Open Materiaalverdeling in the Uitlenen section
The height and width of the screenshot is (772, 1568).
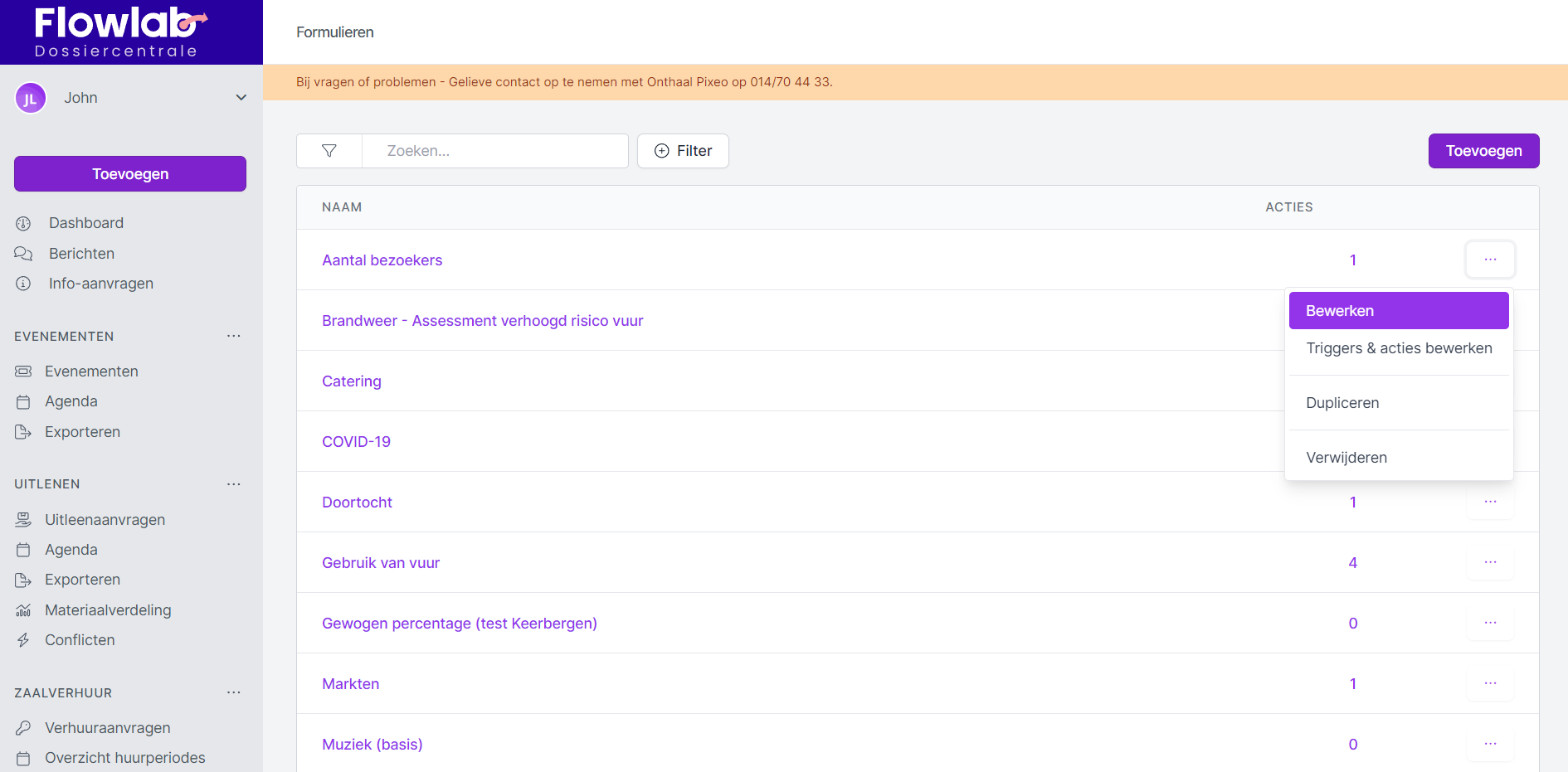108,610
